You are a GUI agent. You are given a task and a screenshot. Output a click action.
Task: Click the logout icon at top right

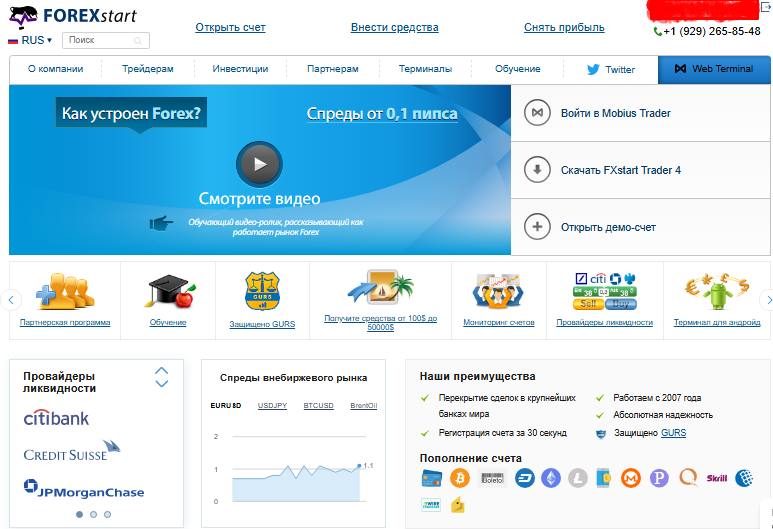pos(767,6)
